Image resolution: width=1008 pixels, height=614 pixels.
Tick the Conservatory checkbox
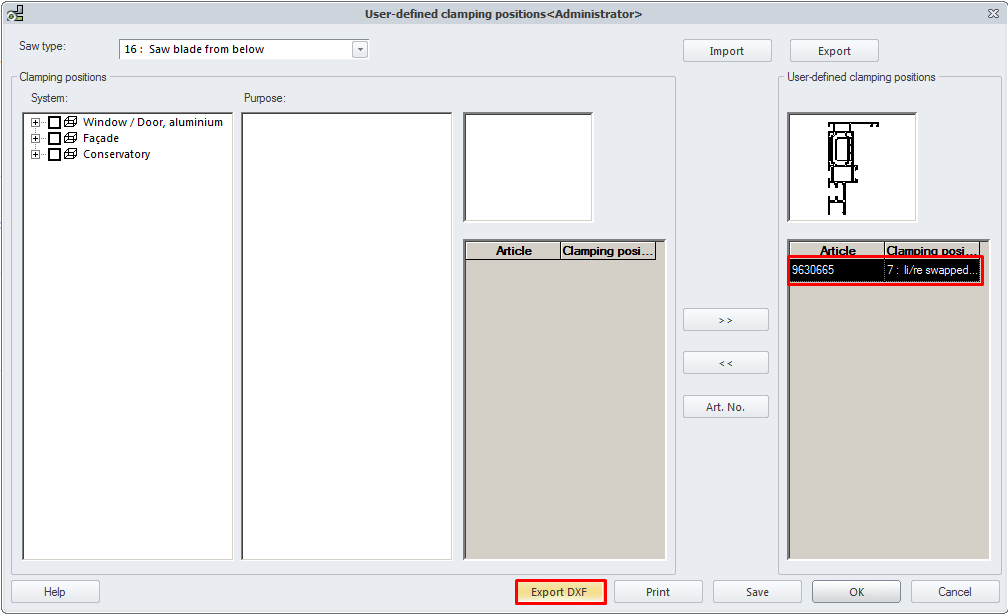point(54,154)
